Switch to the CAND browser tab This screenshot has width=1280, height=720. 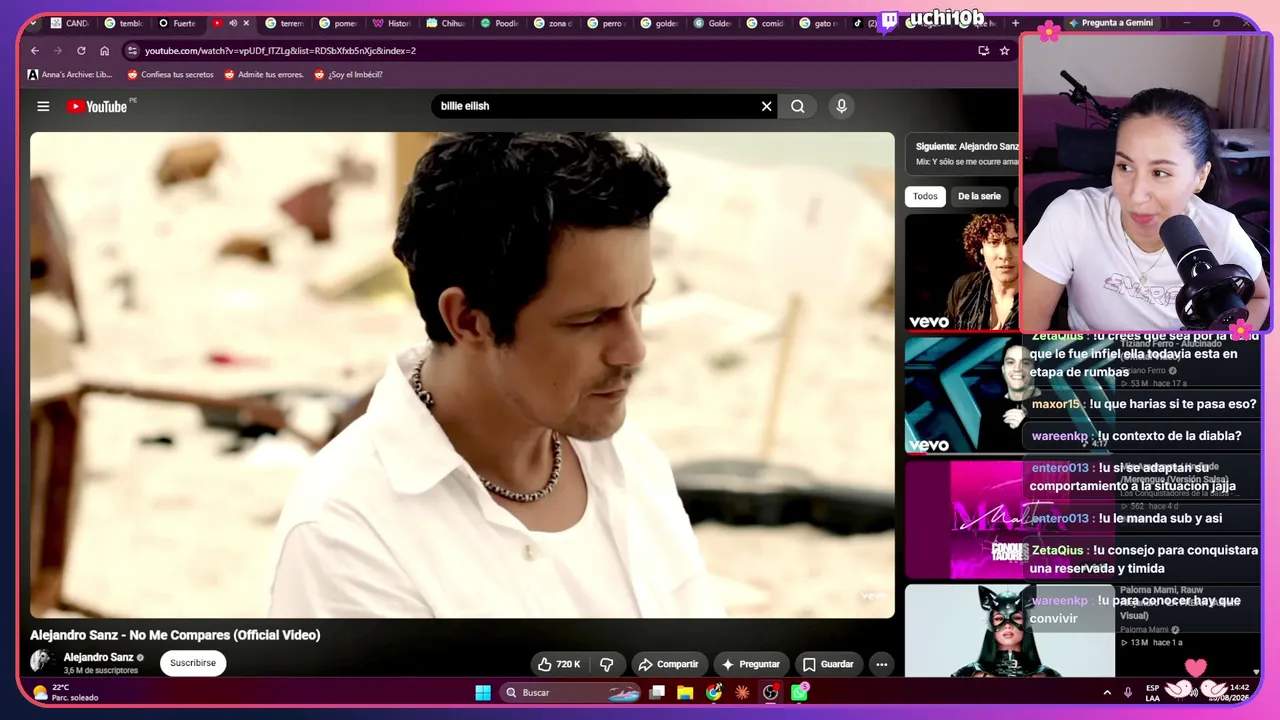coord(70,23)
